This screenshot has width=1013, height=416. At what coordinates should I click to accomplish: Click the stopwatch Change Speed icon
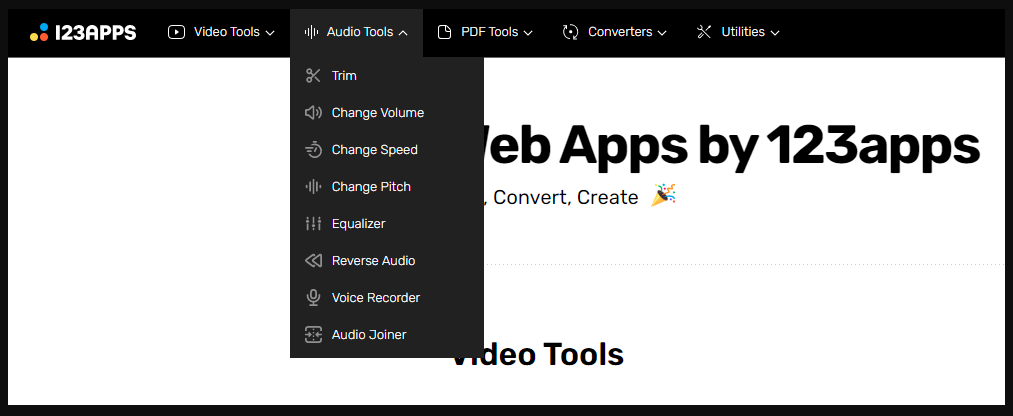pyautogui.click(x=313, y=150)
